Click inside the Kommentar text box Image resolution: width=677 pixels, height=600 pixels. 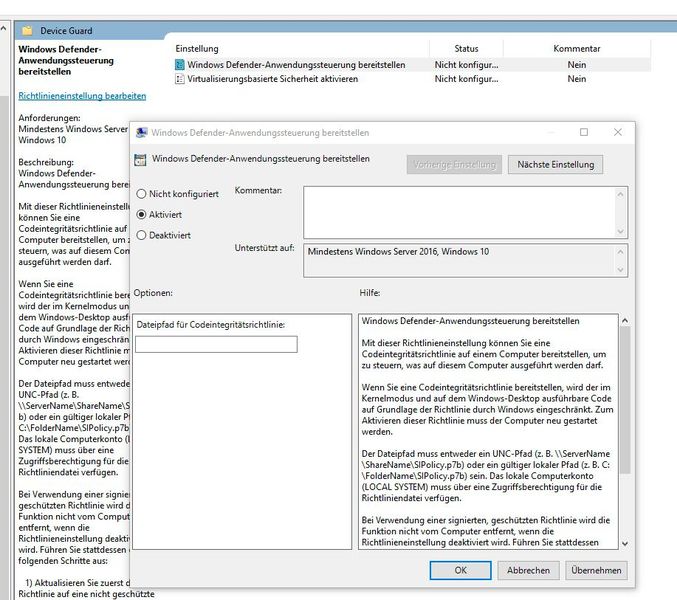(459, 212)
